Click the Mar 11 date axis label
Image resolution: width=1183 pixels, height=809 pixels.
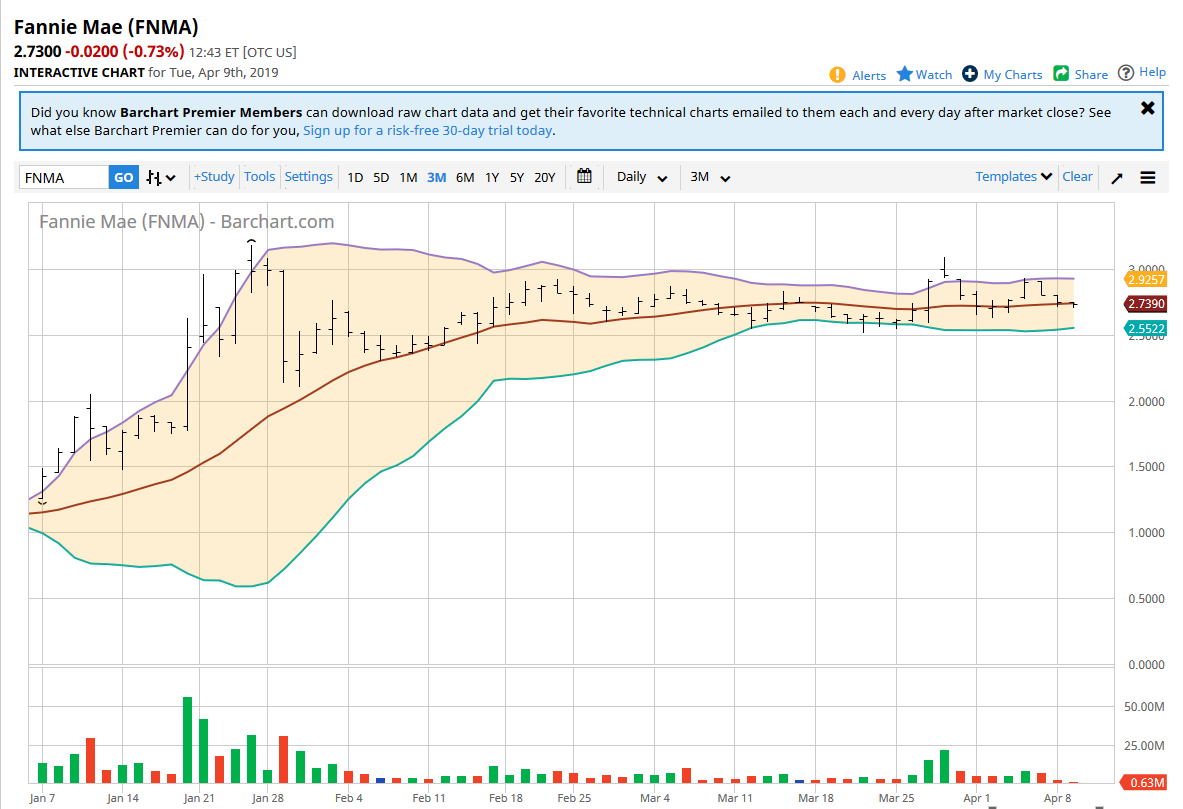(x=734, y=798)
